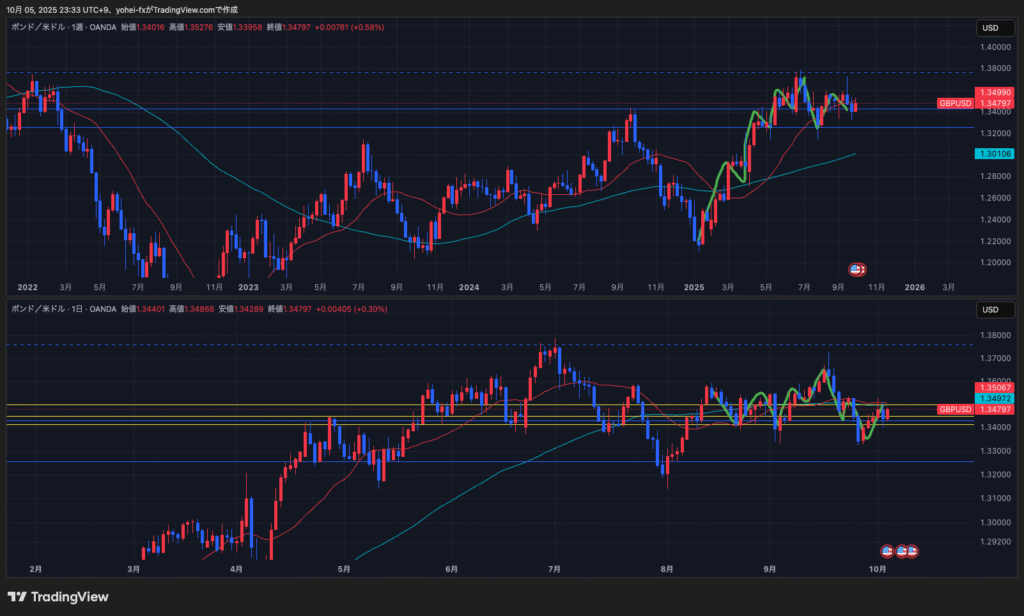
Task: Click the weekly chart title ポンド／米ドル 1週 OANDA
Action: click(x=62, y=27)
